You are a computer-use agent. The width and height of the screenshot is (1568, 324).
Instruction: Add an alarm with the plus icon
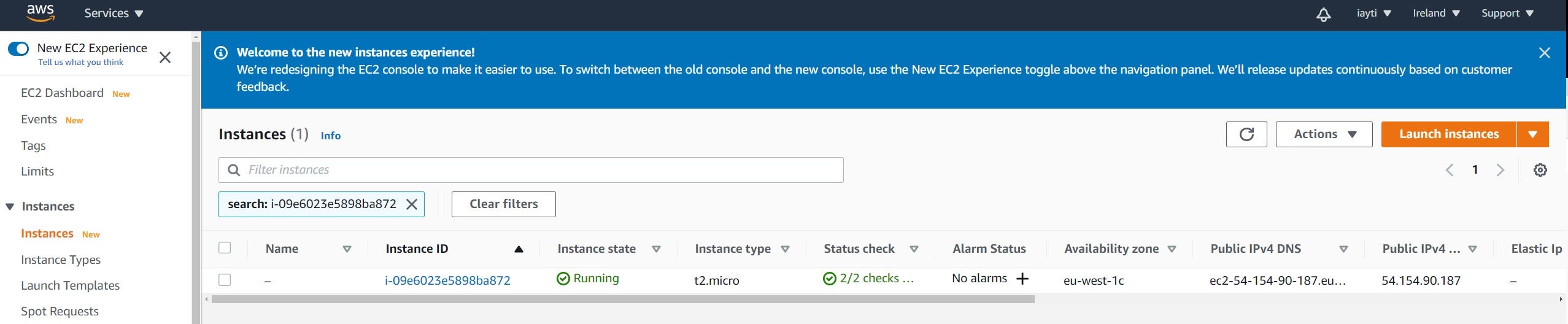point(1022,279)
